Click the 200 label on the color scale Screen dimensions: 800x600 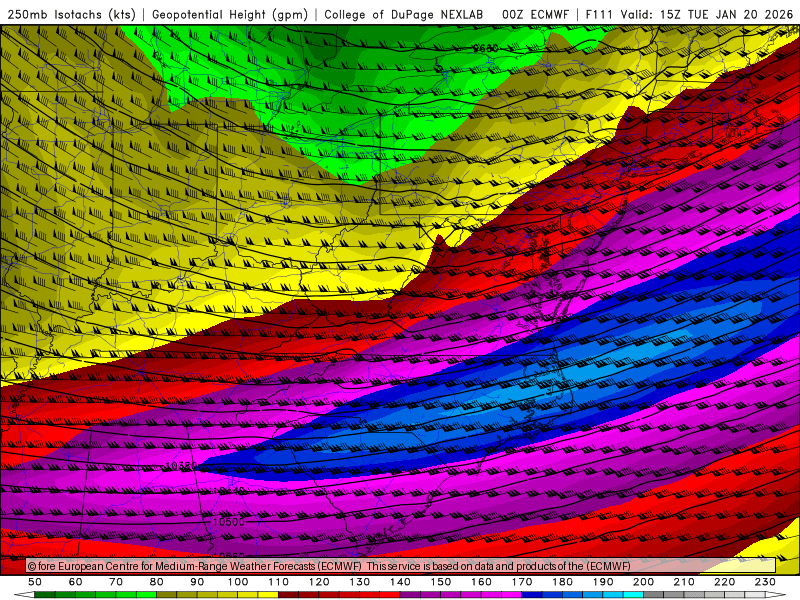coord(643,582)
